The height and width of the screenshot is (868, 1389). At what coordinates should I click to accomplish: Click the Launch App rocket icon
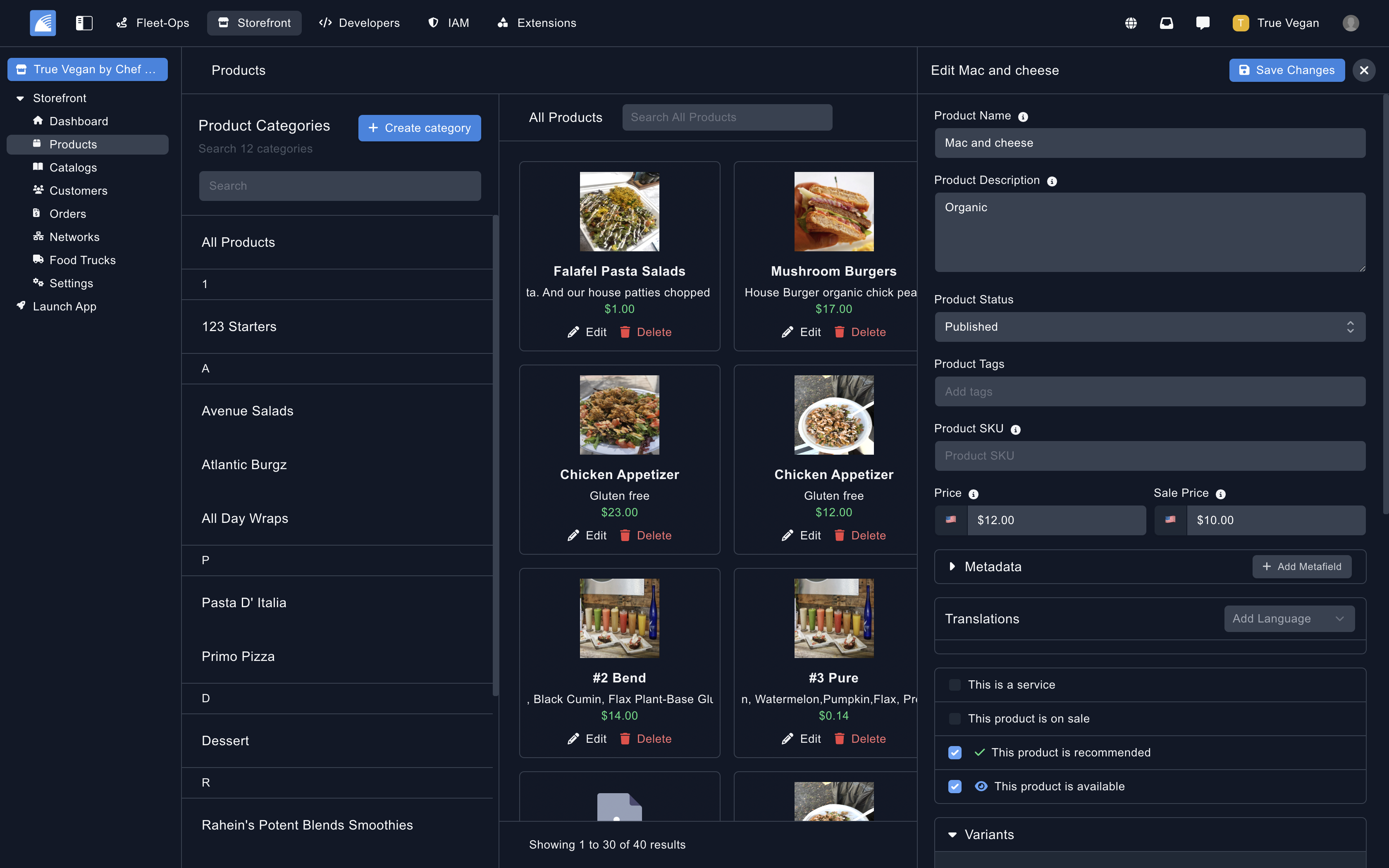[21, 306]
